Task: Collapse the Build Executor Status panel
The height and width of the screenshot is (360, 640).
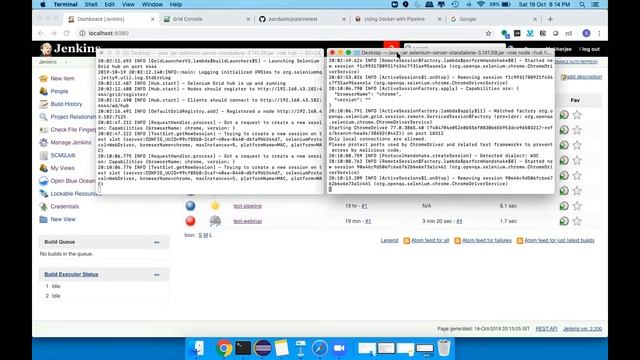Action: [157, 275]
